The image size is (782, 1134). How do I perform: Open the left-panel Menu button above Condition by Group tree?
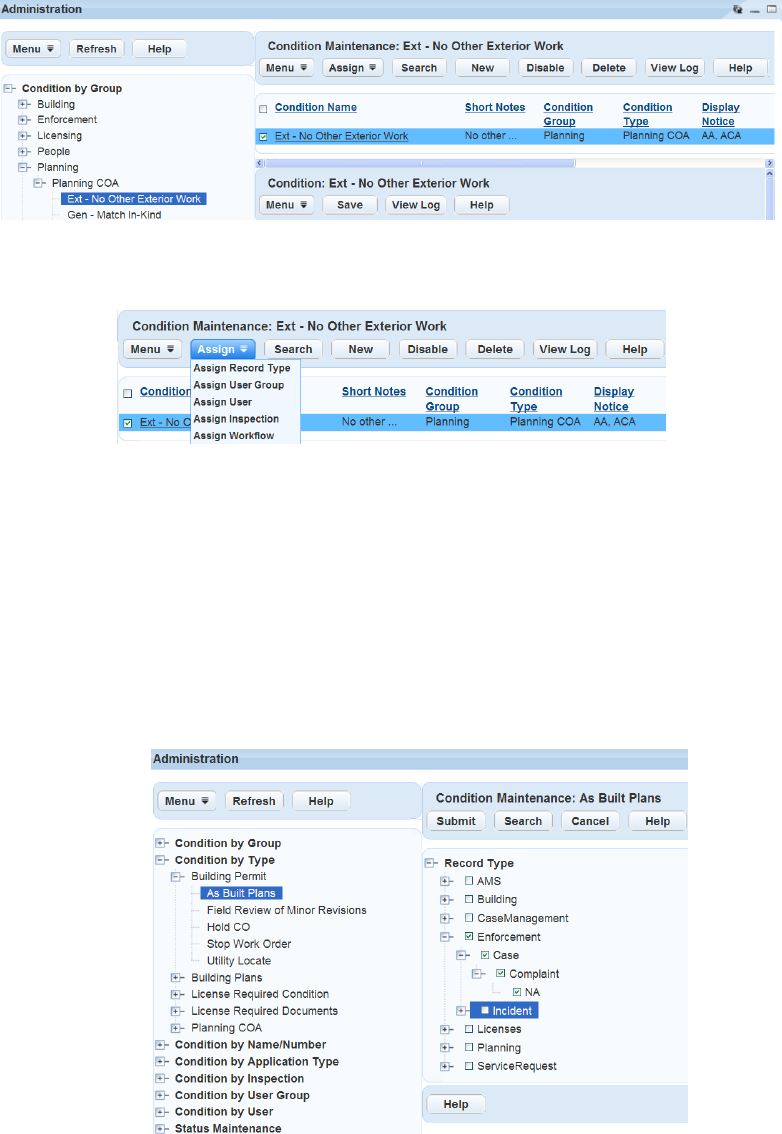click(x=33, y=48)
